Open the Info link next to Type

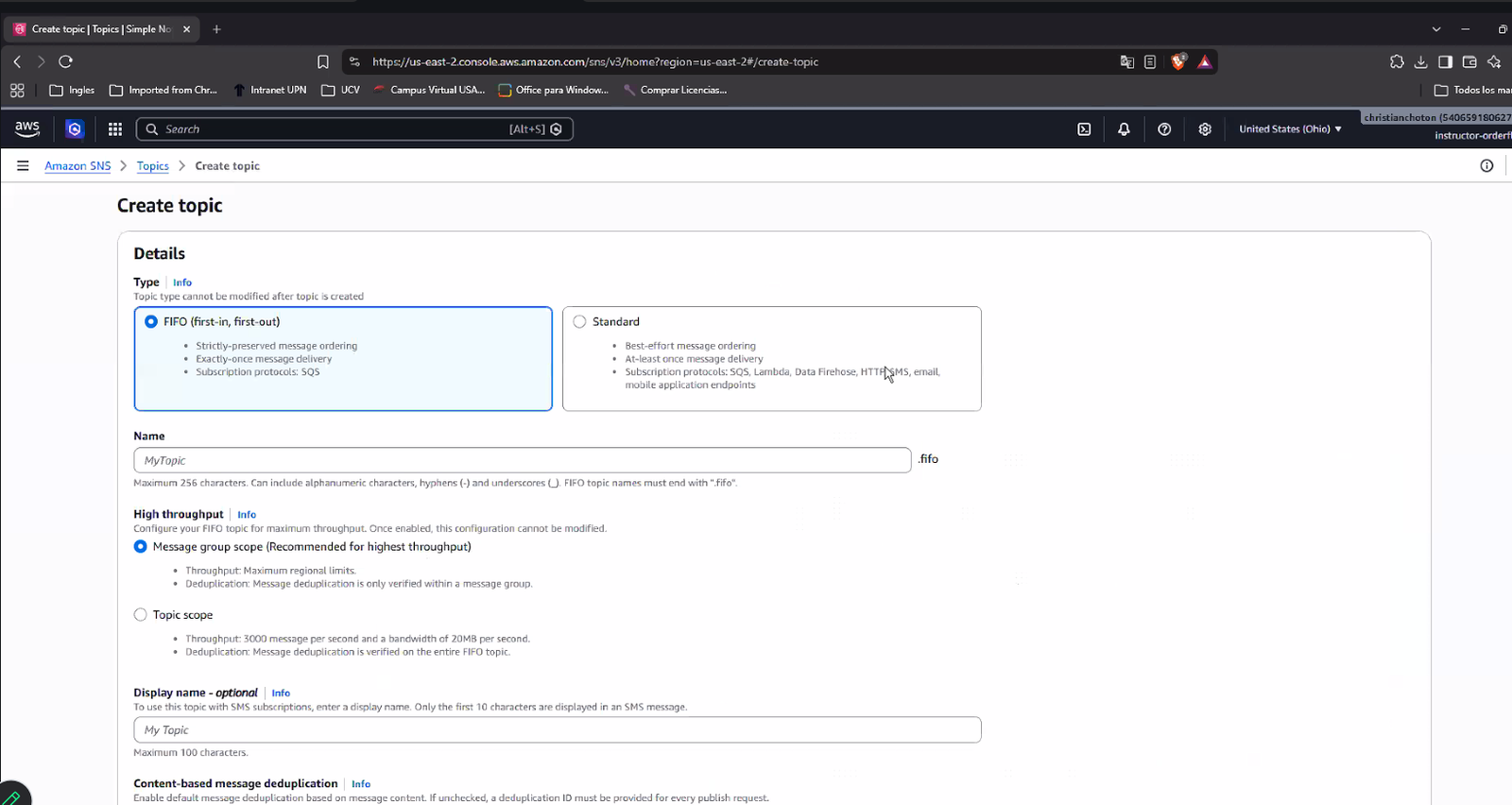[182, 283]
